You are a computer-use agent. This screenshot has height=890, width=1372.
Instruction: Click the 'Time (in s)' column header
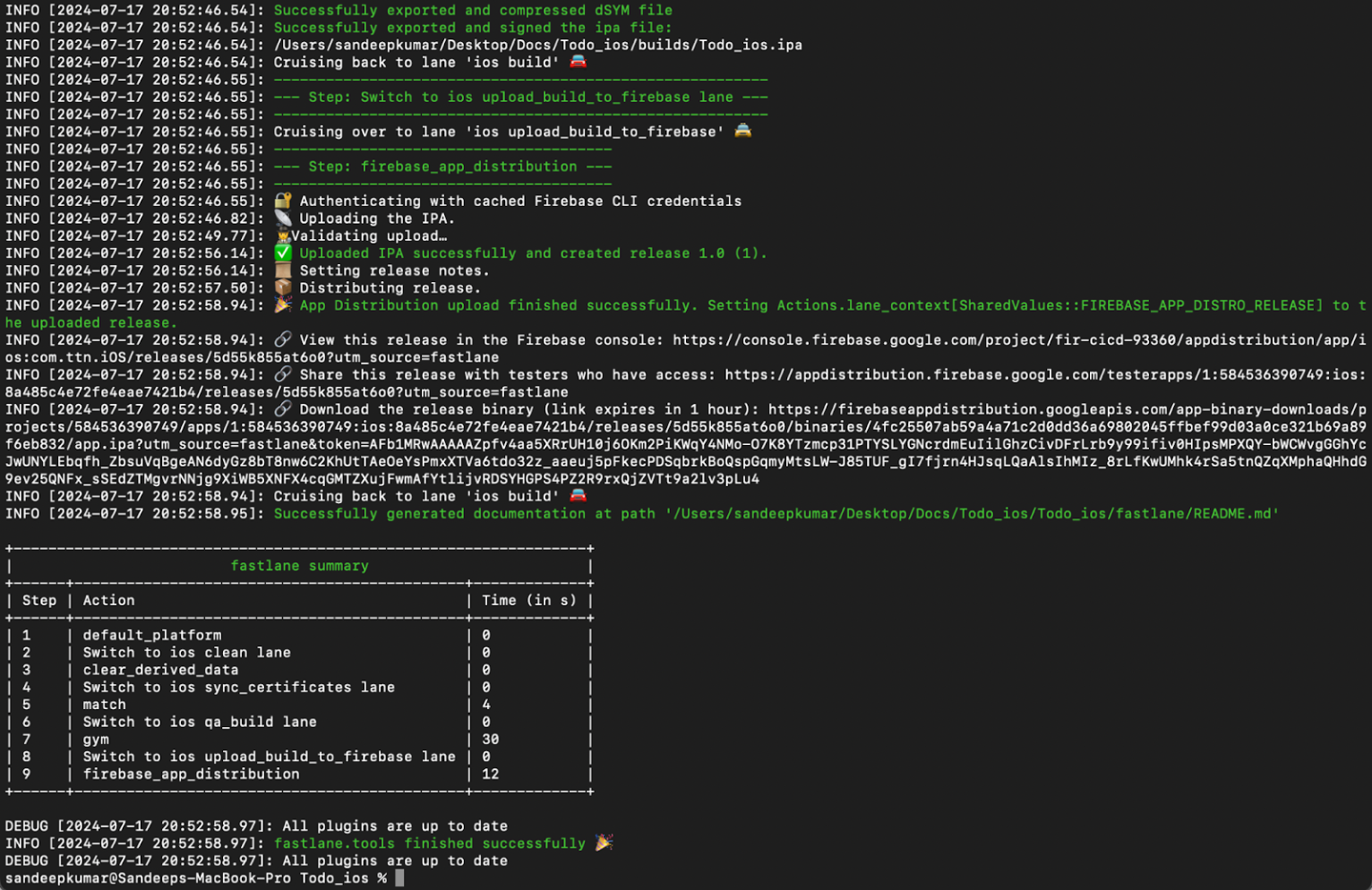pos(529,600)
